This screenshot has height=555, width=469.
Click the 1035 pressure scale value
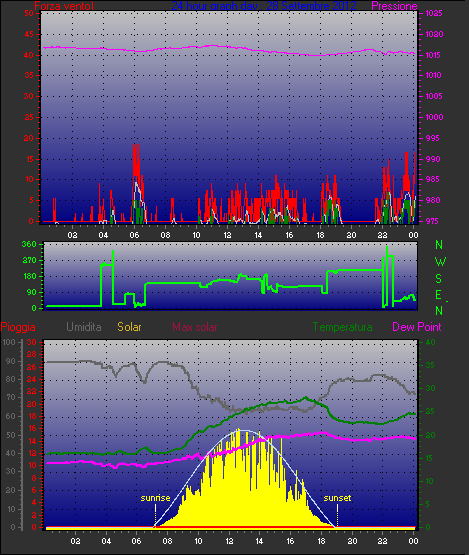click(434, 13)
